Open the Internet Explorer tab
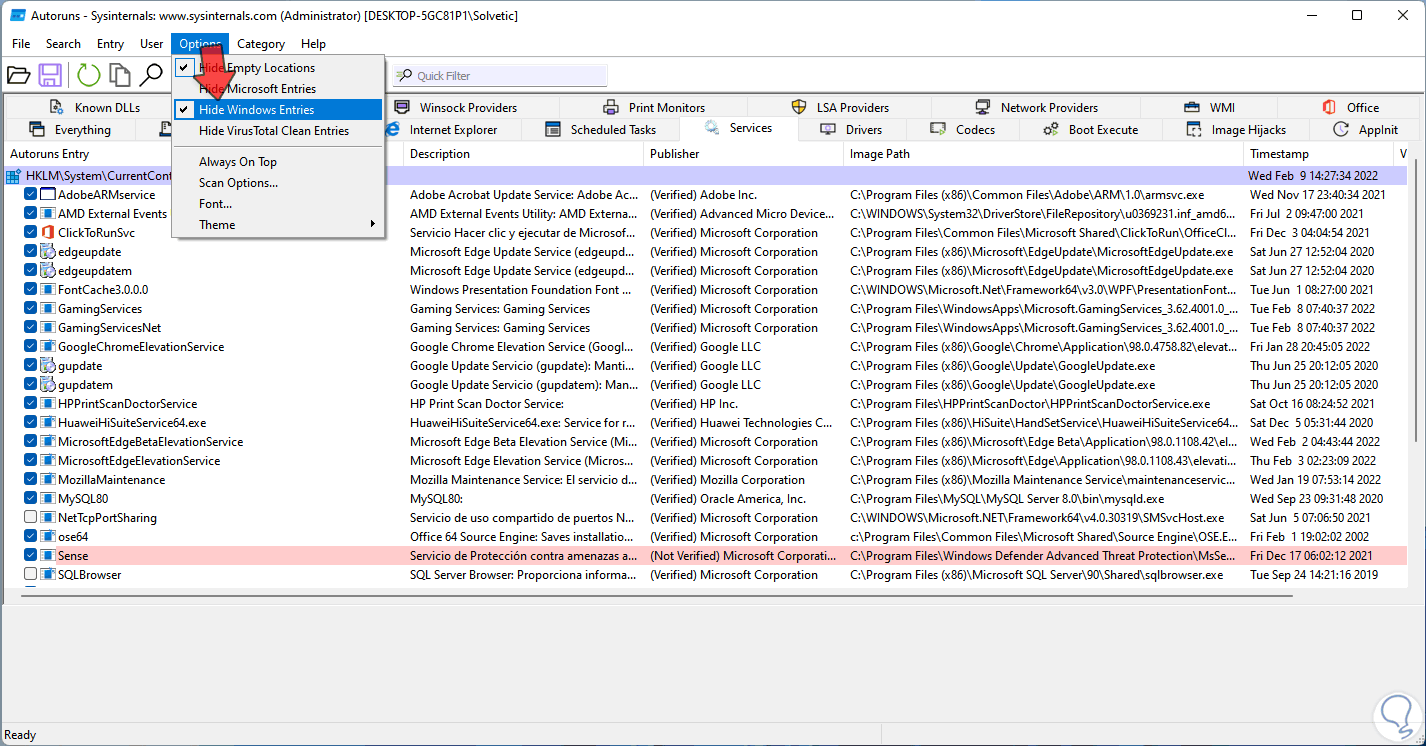Viewport: 1426px width, 746px height. pos(441,130)
